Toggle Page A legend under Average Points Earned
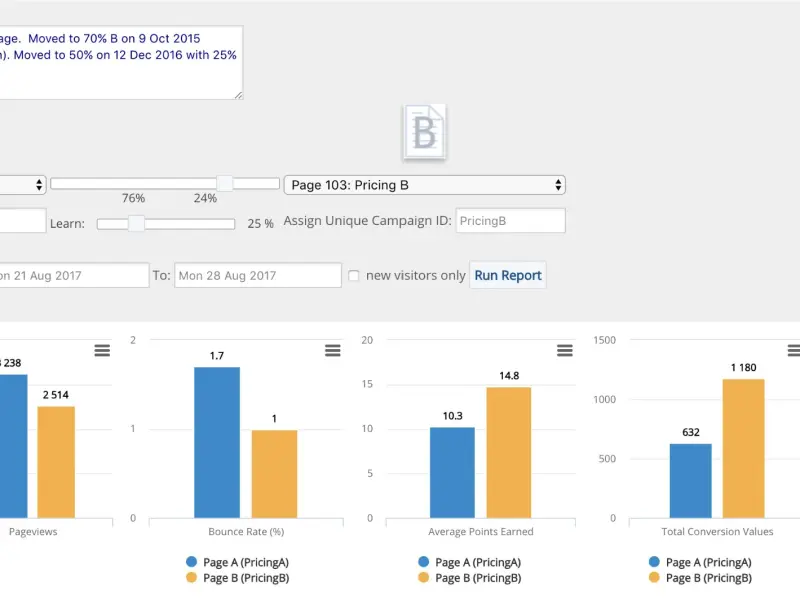The height and width of the screenshot is (600, 800). click(469, 562)
